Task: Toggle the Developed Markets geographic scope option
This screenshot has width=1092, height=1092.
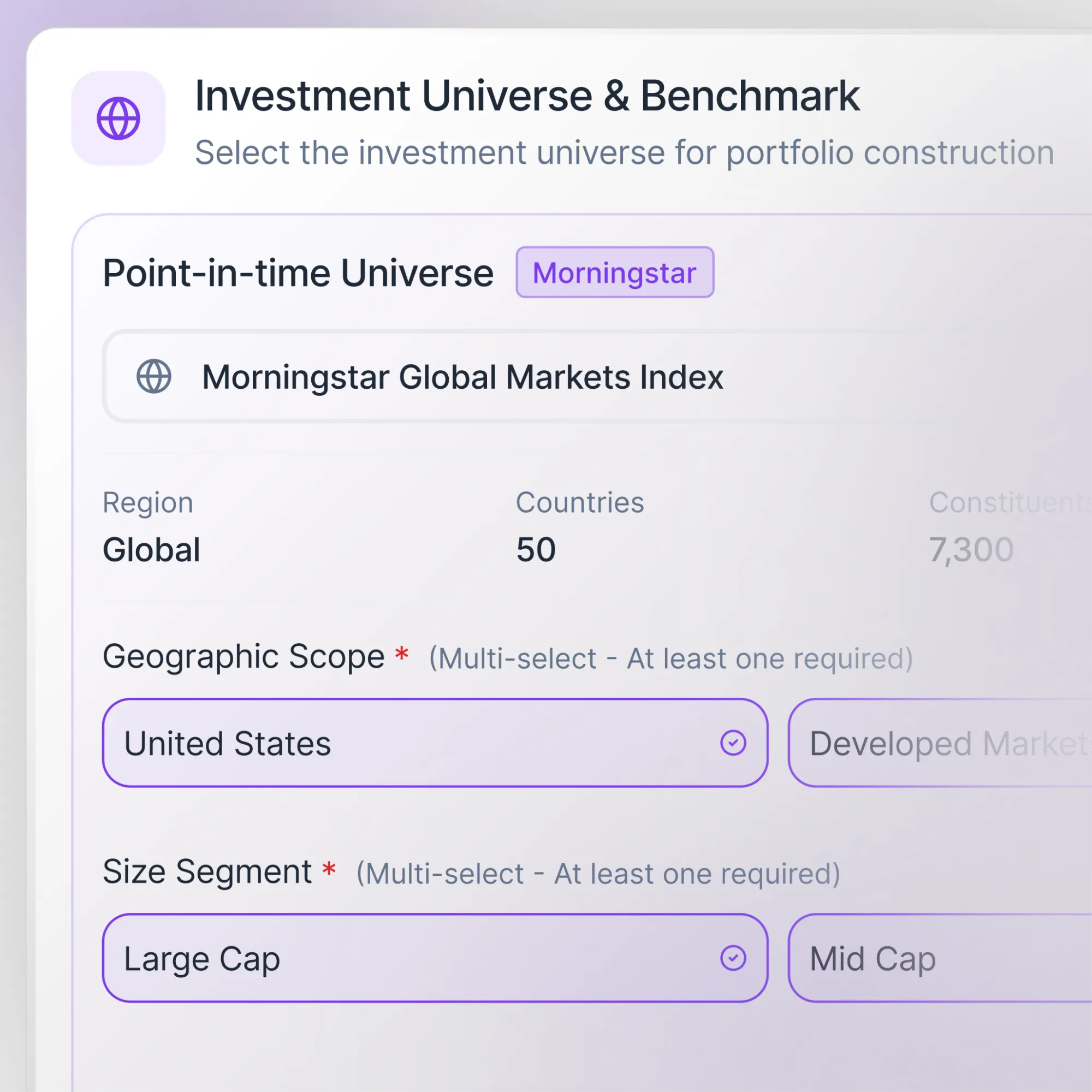Action: point(940,743)
